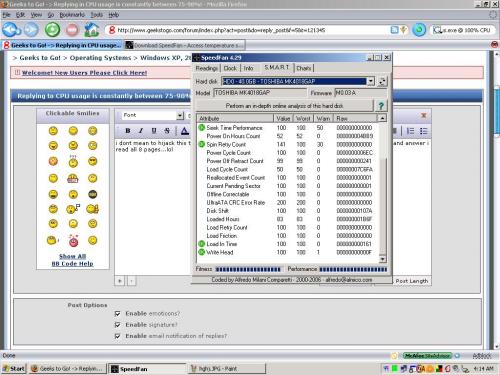Open the Firefox Bookmarks menu
This screenshot has height=375, width=500.
[x=72, y=15]
